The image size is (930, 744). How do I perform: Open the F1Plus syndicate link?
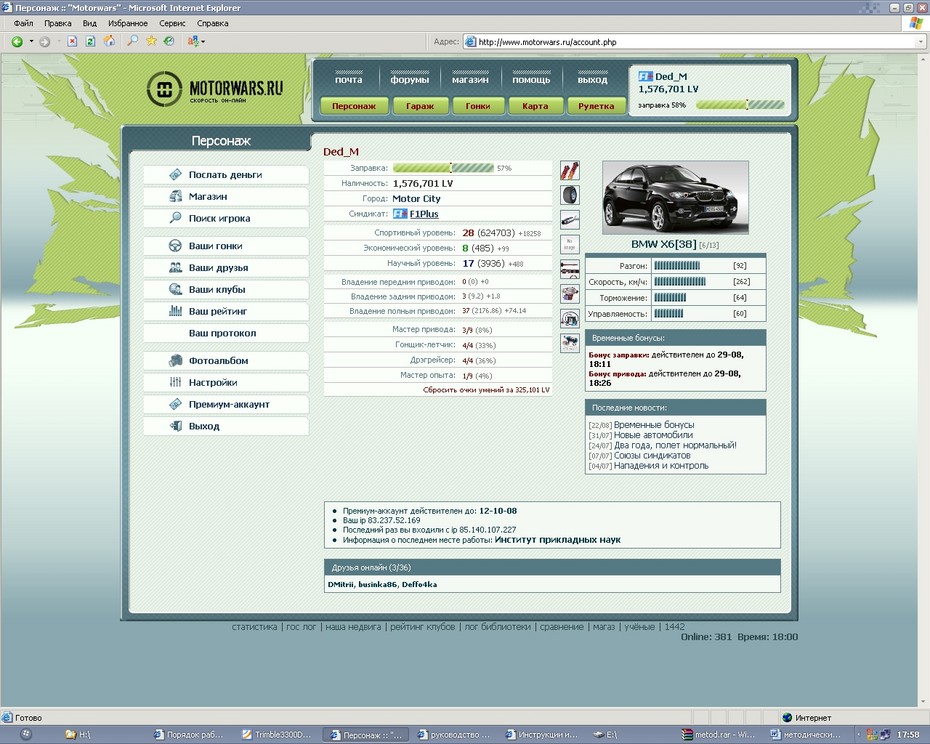(424, 214)
